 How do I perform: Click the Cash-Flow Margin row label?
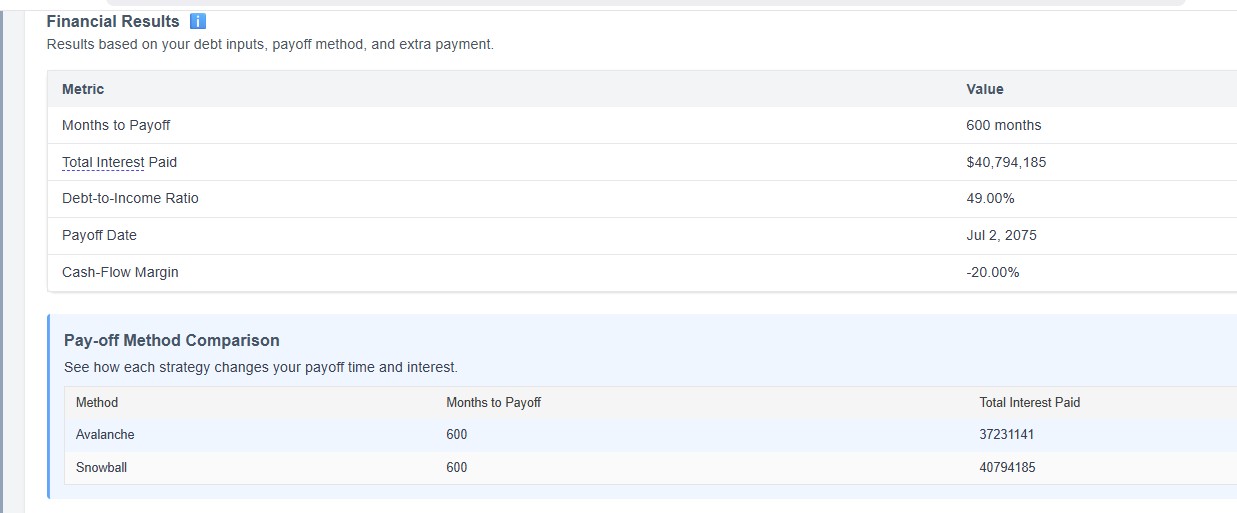(120, 272)
